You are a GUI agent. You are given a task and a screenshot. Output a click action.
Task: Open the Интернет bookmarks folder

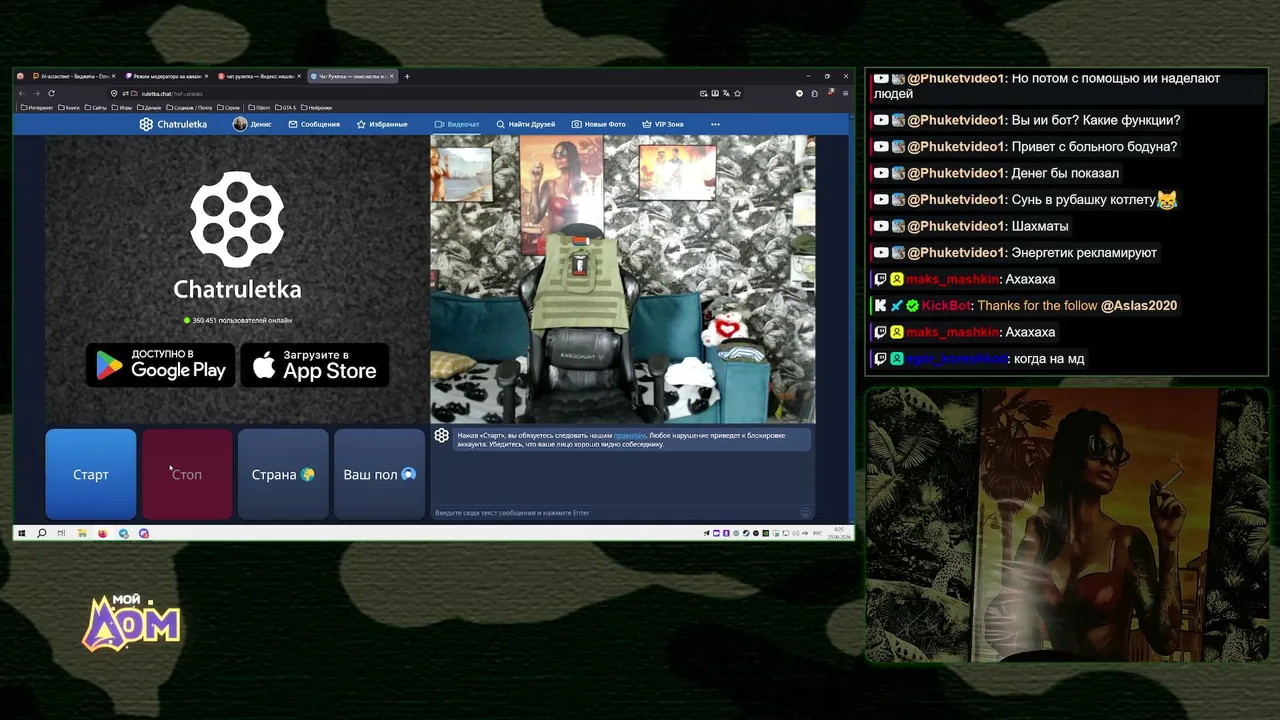(x=37, y=107)
